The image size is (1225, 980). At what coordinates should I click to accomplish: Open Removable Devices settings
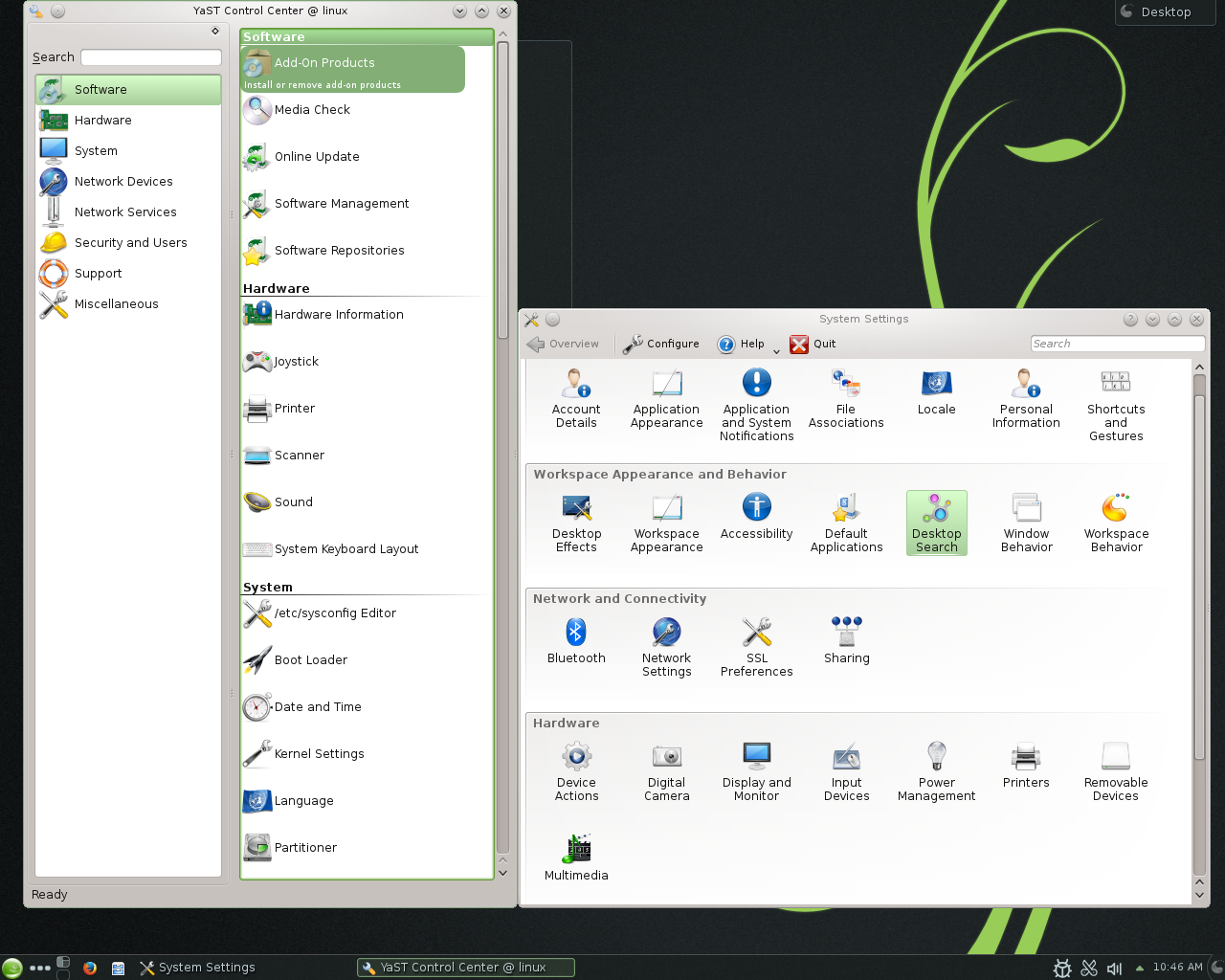click(1116, 772)
